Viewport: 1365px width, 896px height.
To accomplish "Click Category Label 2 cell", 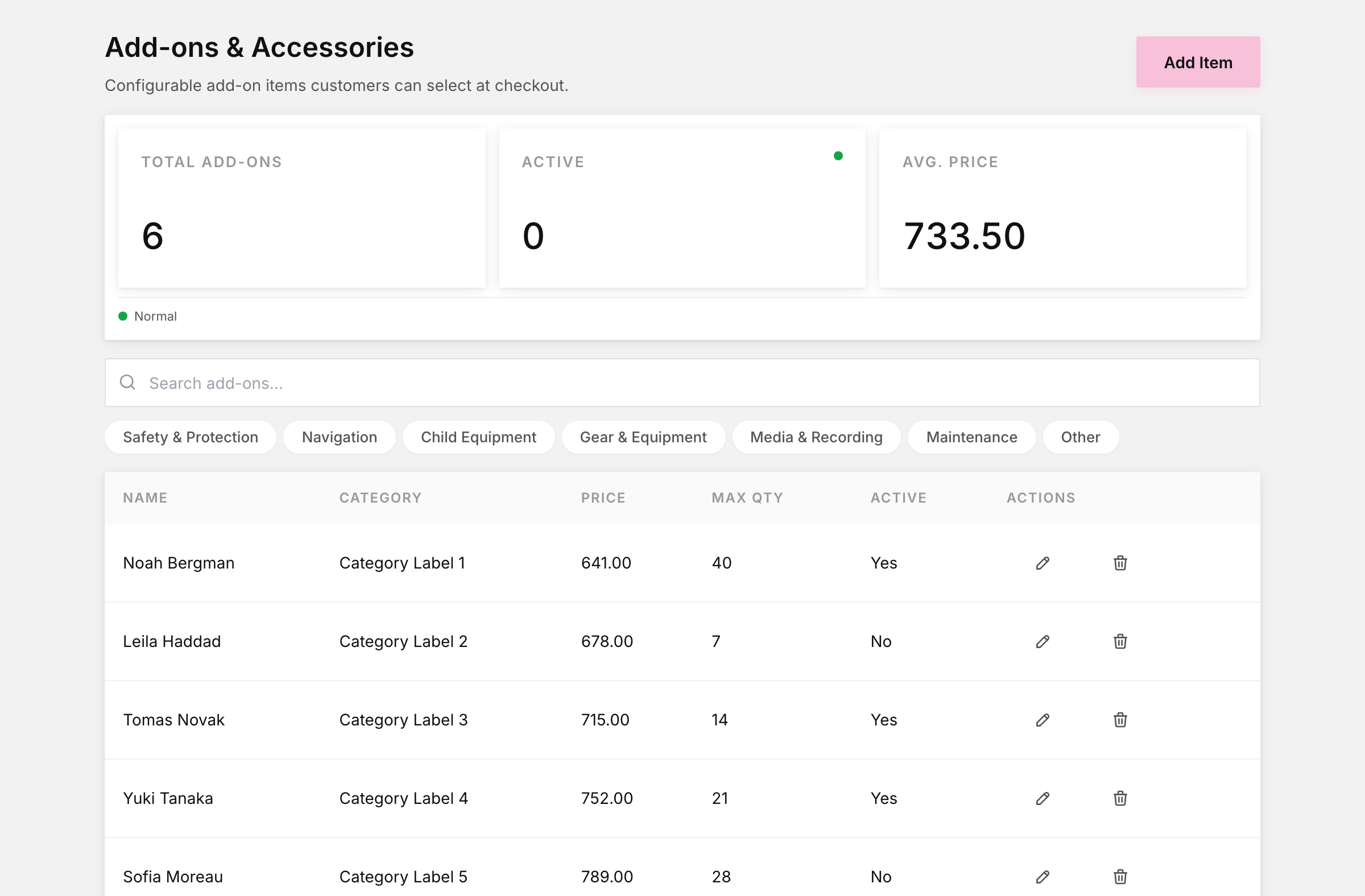I will (x=403, y=641).
